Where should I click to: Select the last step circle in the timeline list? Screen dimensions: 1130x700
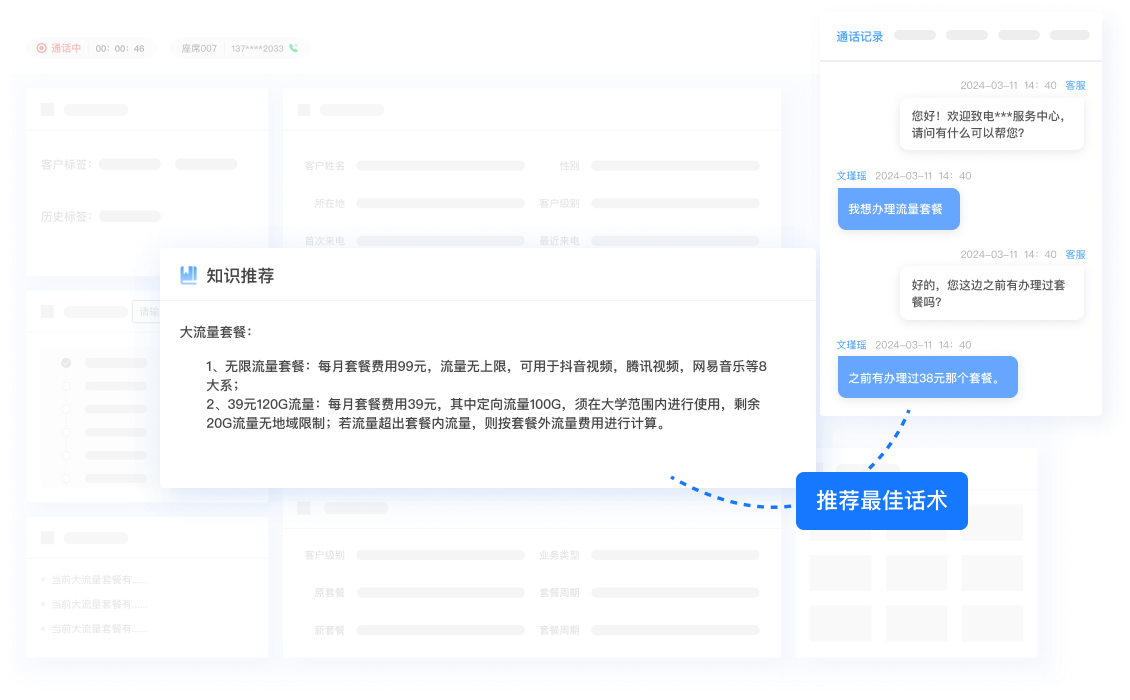[66, 478]
